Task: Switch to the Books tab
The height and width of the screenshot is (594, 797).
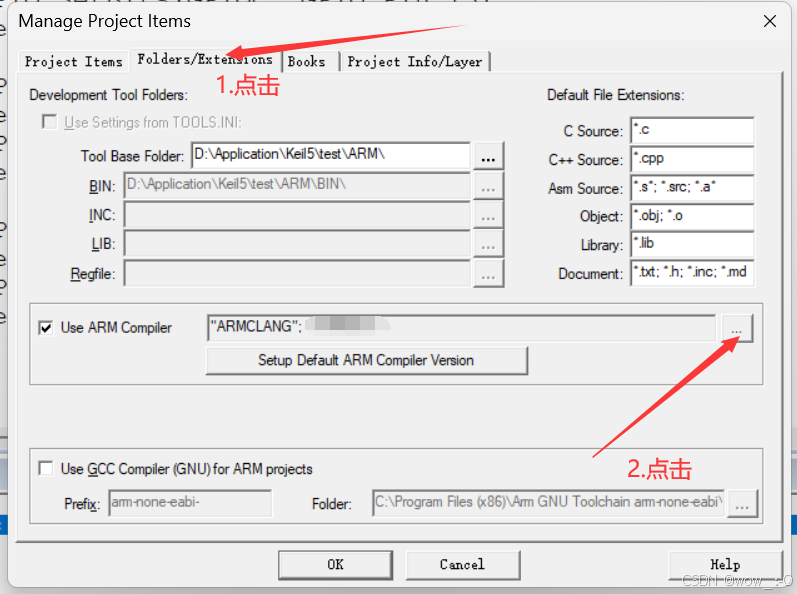Action: click(310, 61)
